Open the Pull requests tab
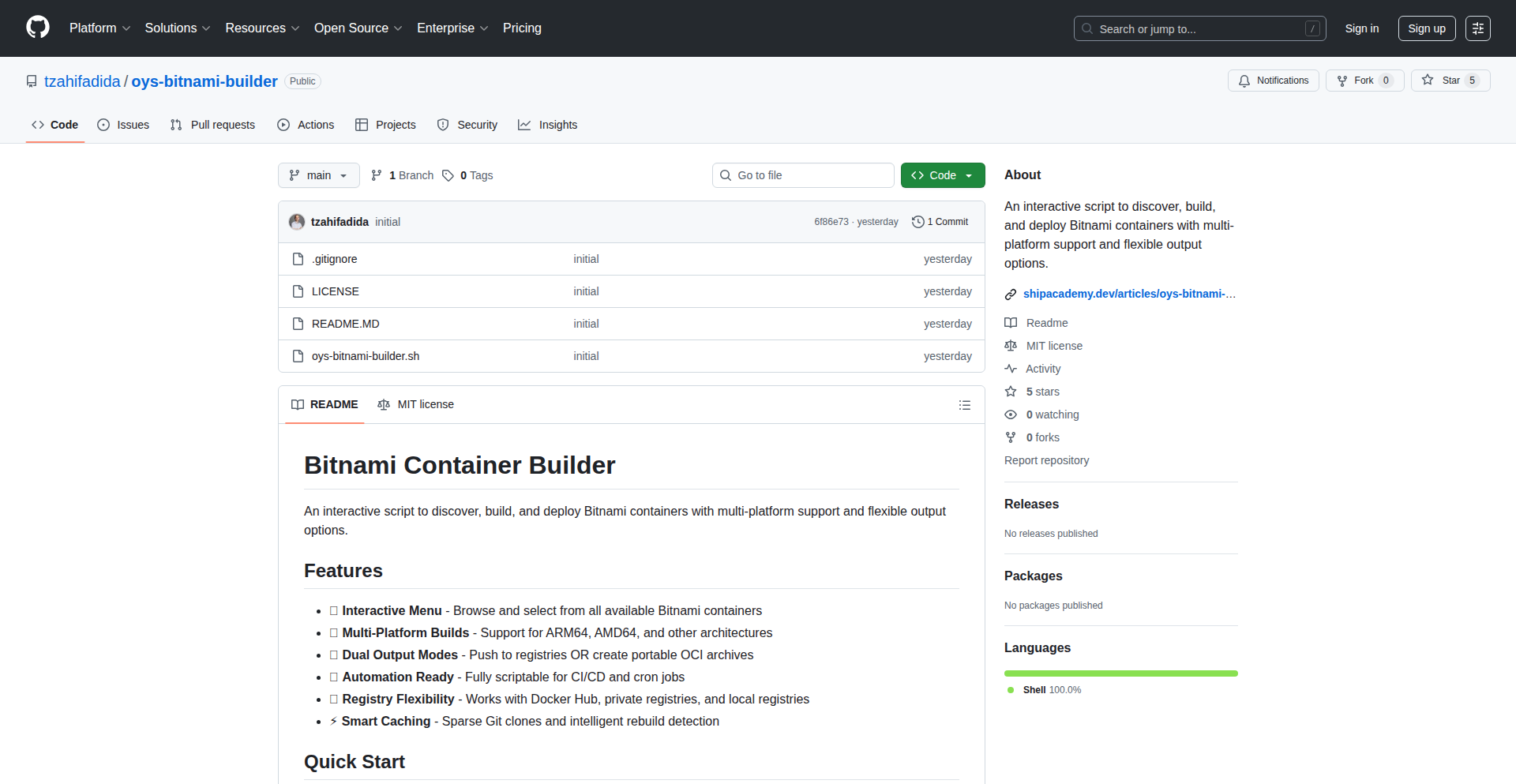 pos(213,125)
